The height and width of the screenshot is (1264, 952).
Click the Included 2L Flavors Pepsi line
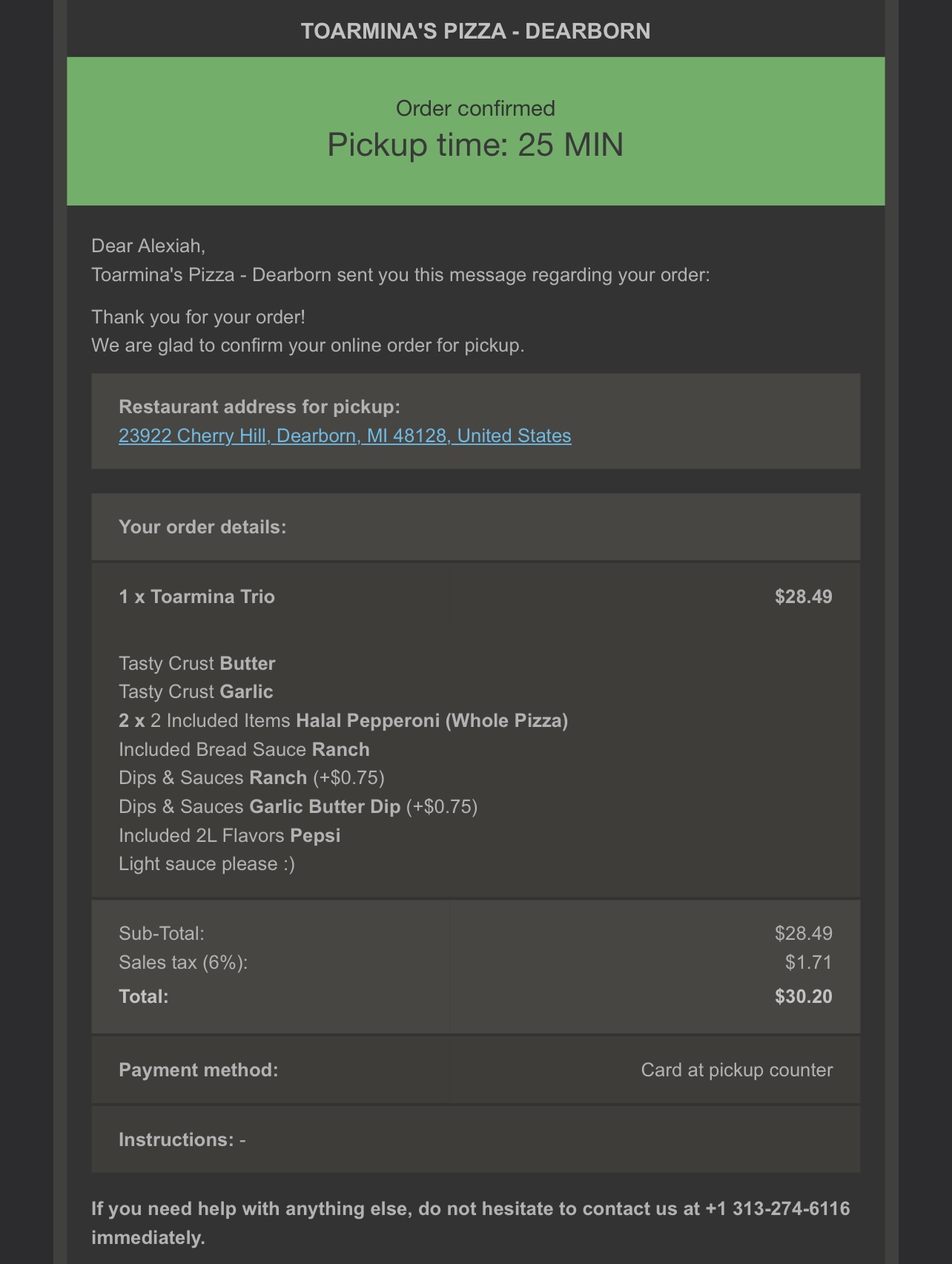[x=229, y=836]
